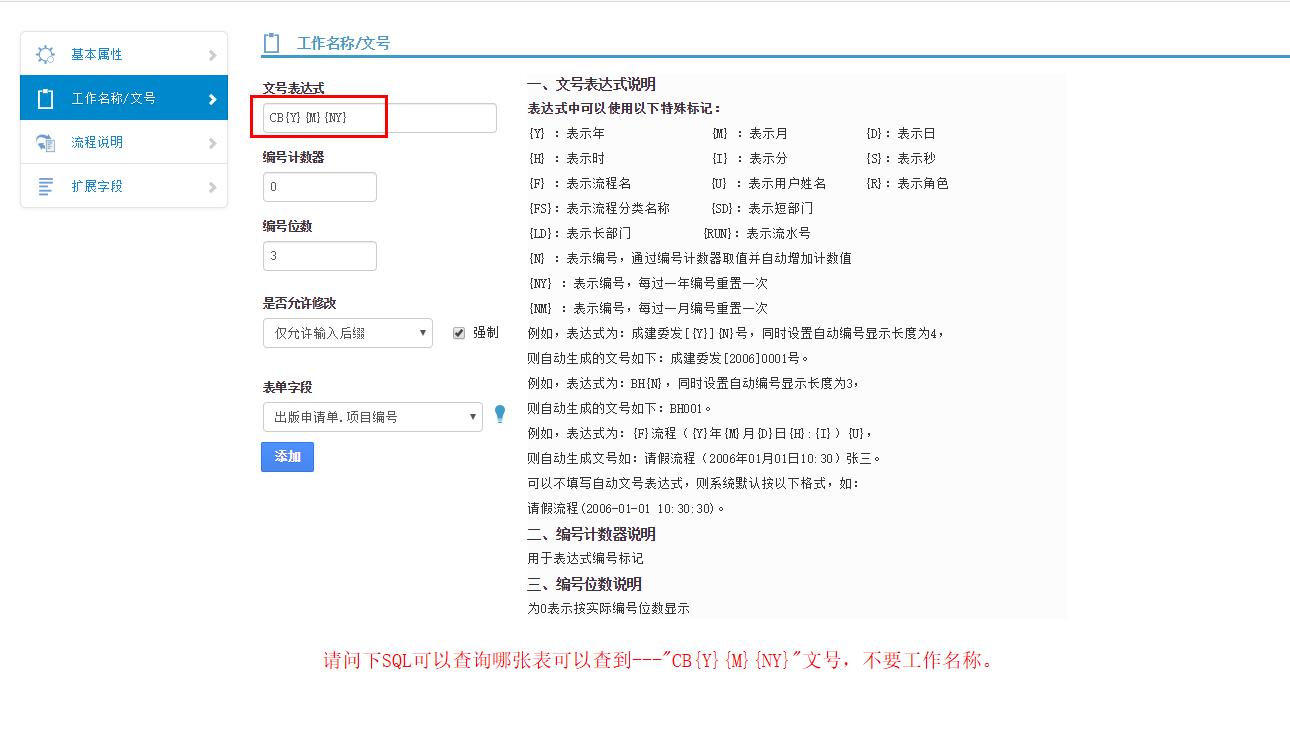Viewport: 1290px width, 734px height.
Task: Click the 请假流程(2006-01-01 10:30:30) example text
Action: coord(626,508)
